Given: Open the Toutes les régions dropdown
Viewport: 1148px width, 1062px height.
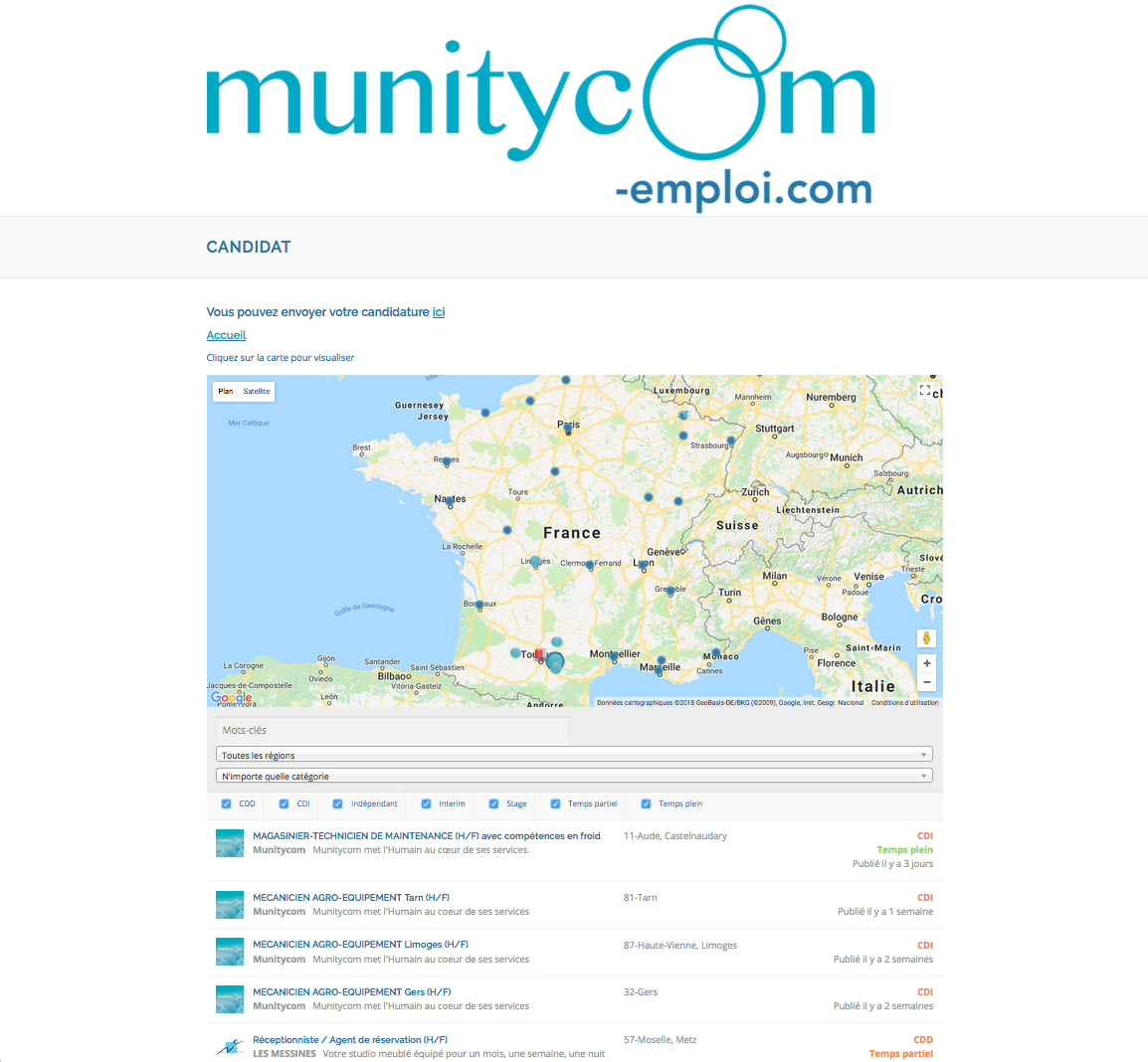Looking at the screenshot, I should [574, 755].
